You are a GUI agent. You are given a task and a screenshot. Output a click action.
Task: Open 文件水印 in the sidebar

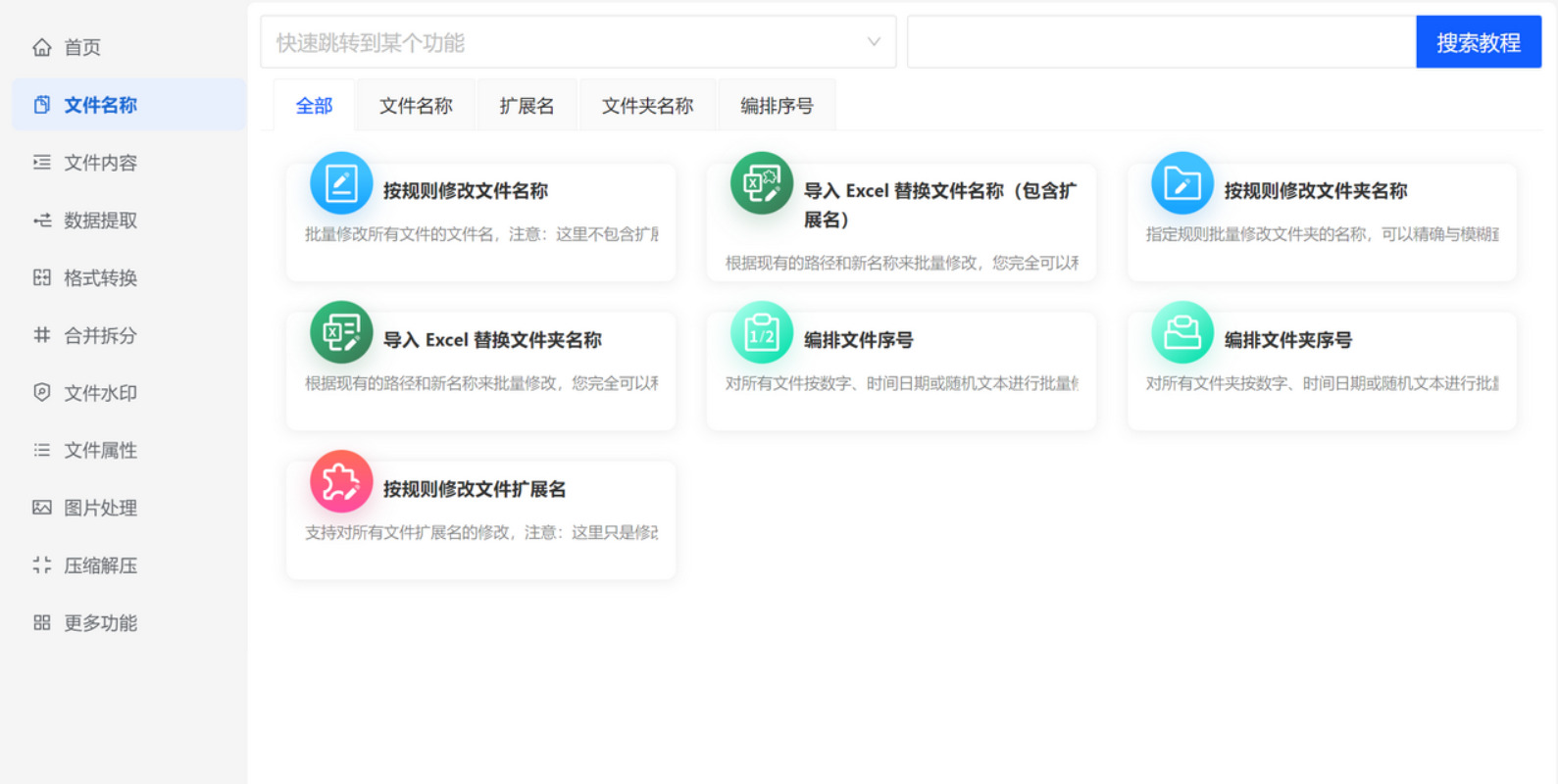point(128,393)
